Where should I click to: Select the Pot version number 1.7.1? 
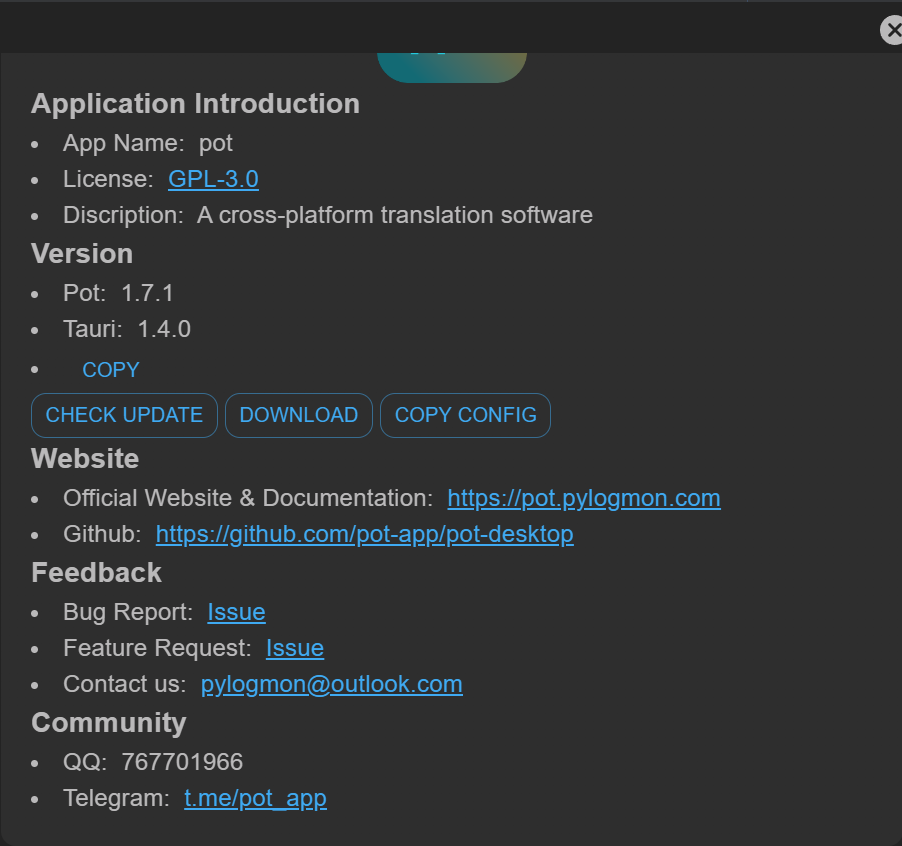click(x=146, y=293)
